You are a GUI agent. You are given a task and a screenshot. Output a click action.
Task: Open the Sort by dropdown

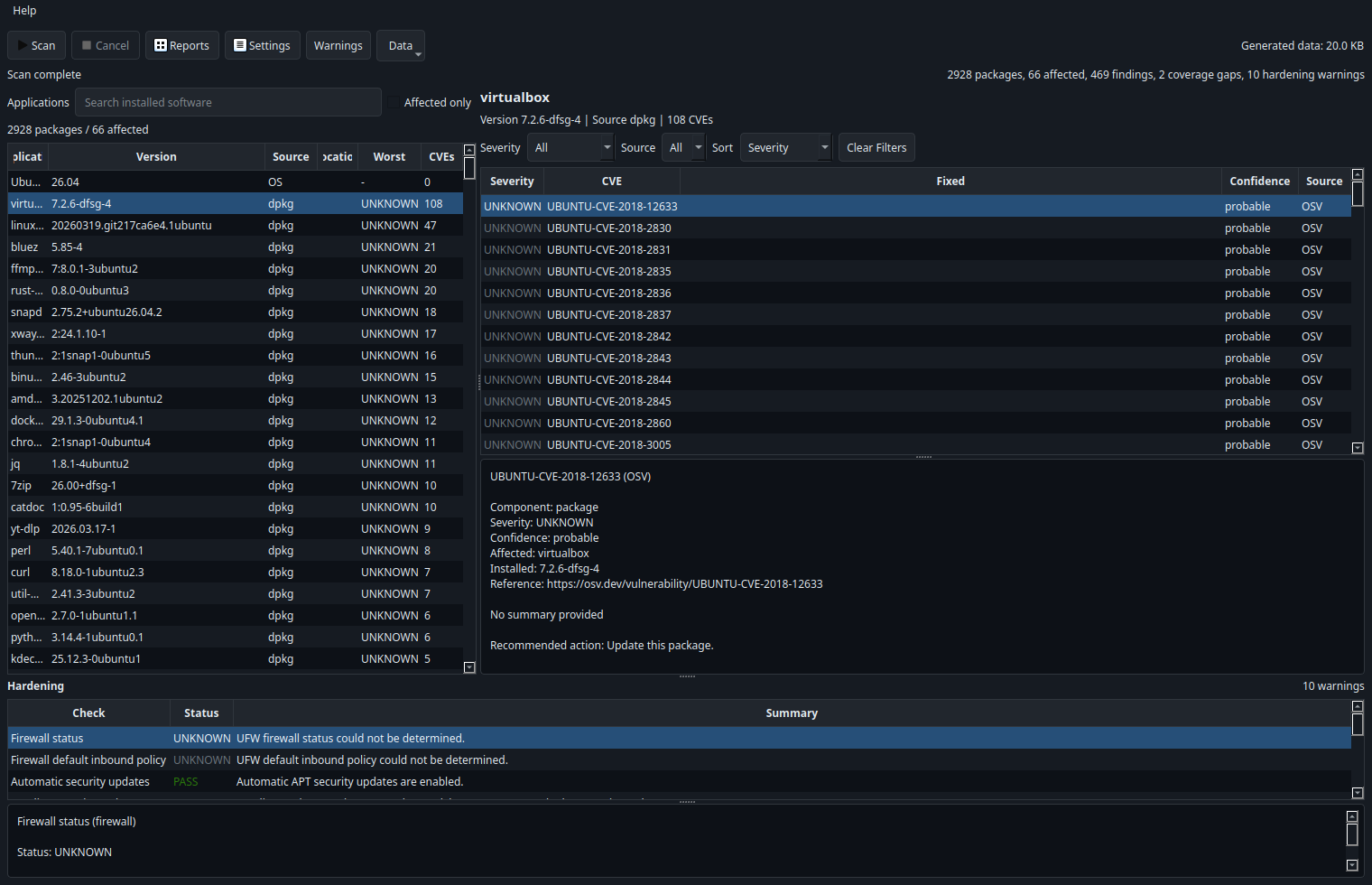click(785, 147)
